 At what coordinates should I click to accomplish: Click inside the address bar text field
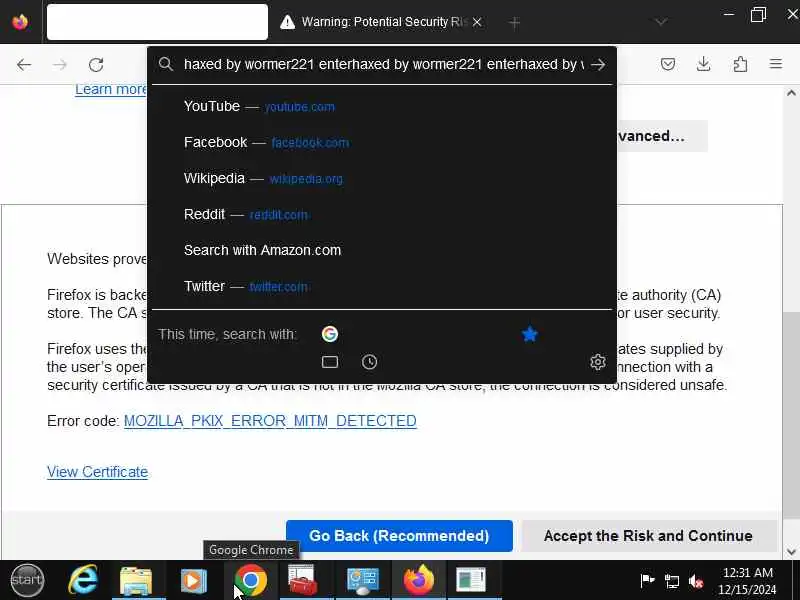click(384, 64)
